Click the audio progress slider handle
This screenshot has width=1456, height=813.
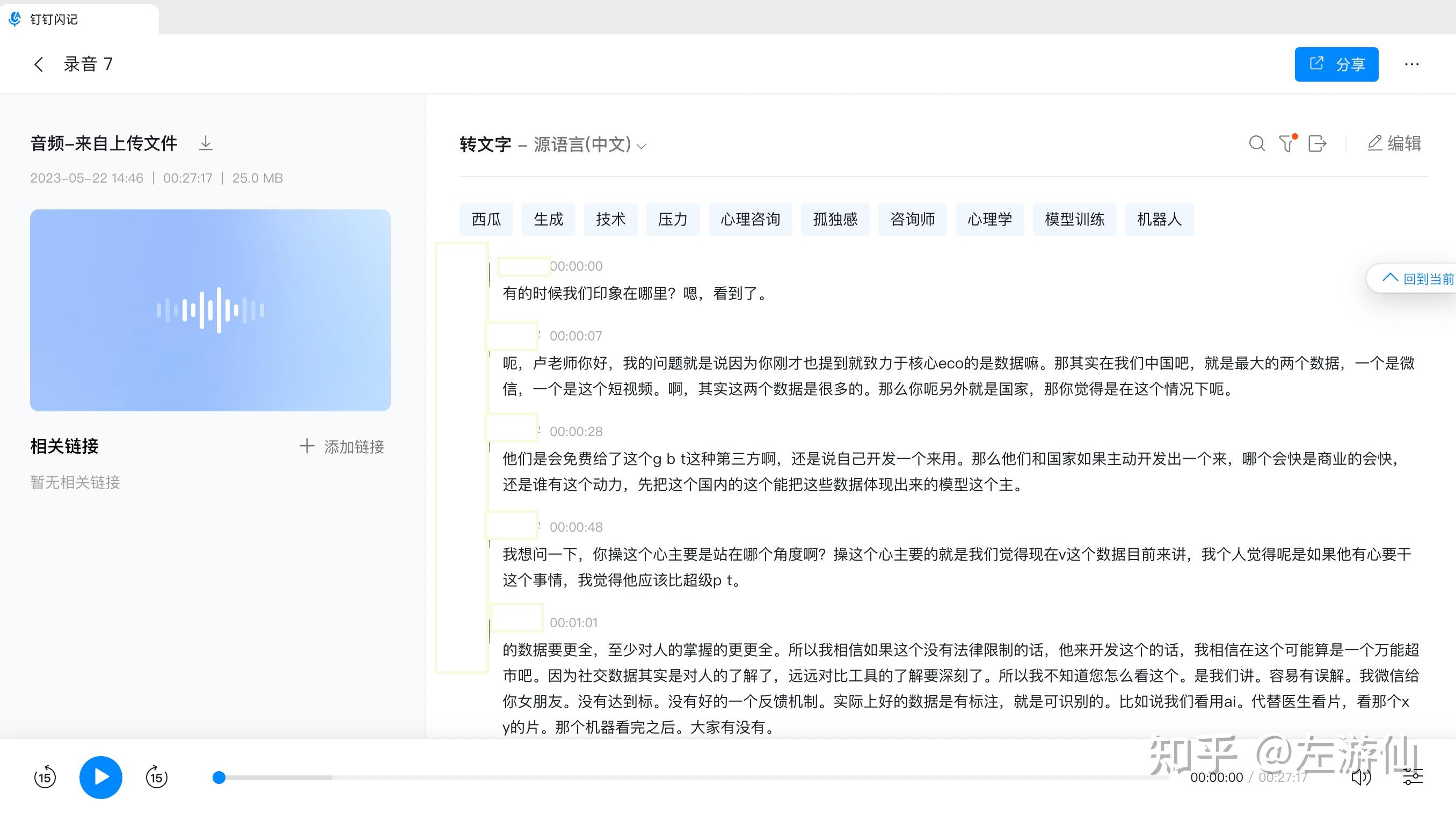(x=219, y=778)
